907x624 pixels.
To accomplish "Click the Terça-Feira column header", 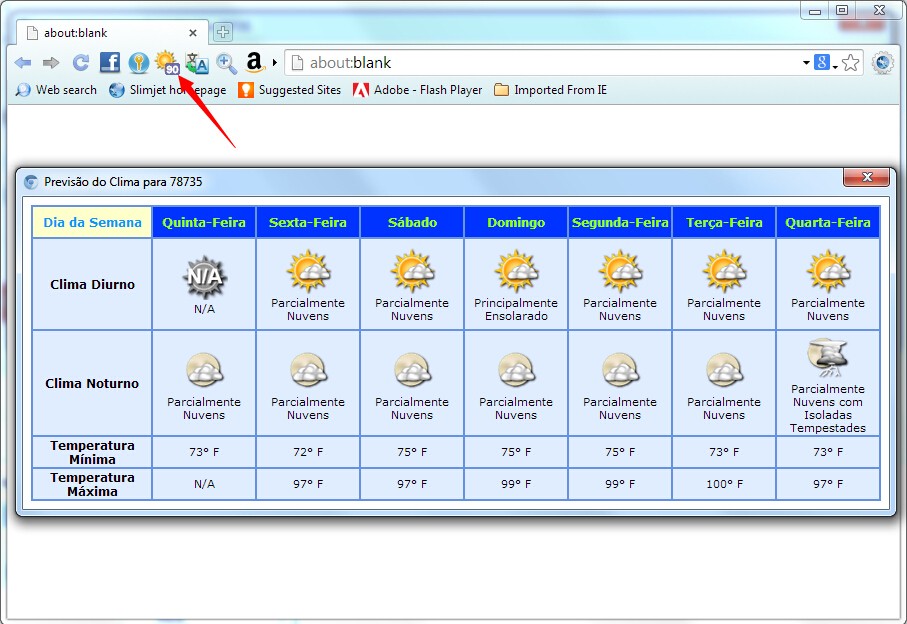I will click(x=724, y=223).
